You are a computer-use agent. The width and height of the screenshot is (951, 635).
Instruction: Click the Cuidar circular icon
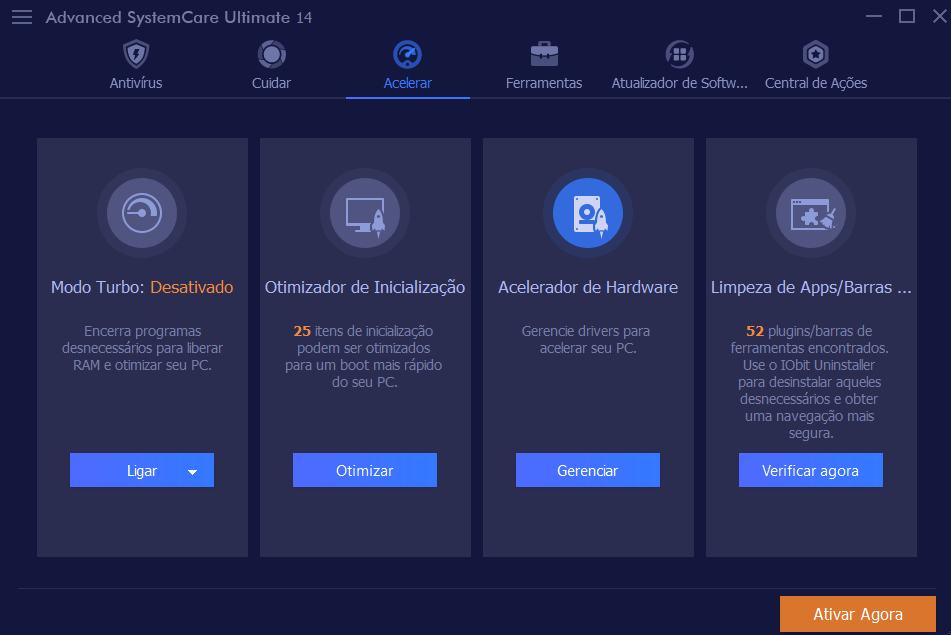(271, 54)
